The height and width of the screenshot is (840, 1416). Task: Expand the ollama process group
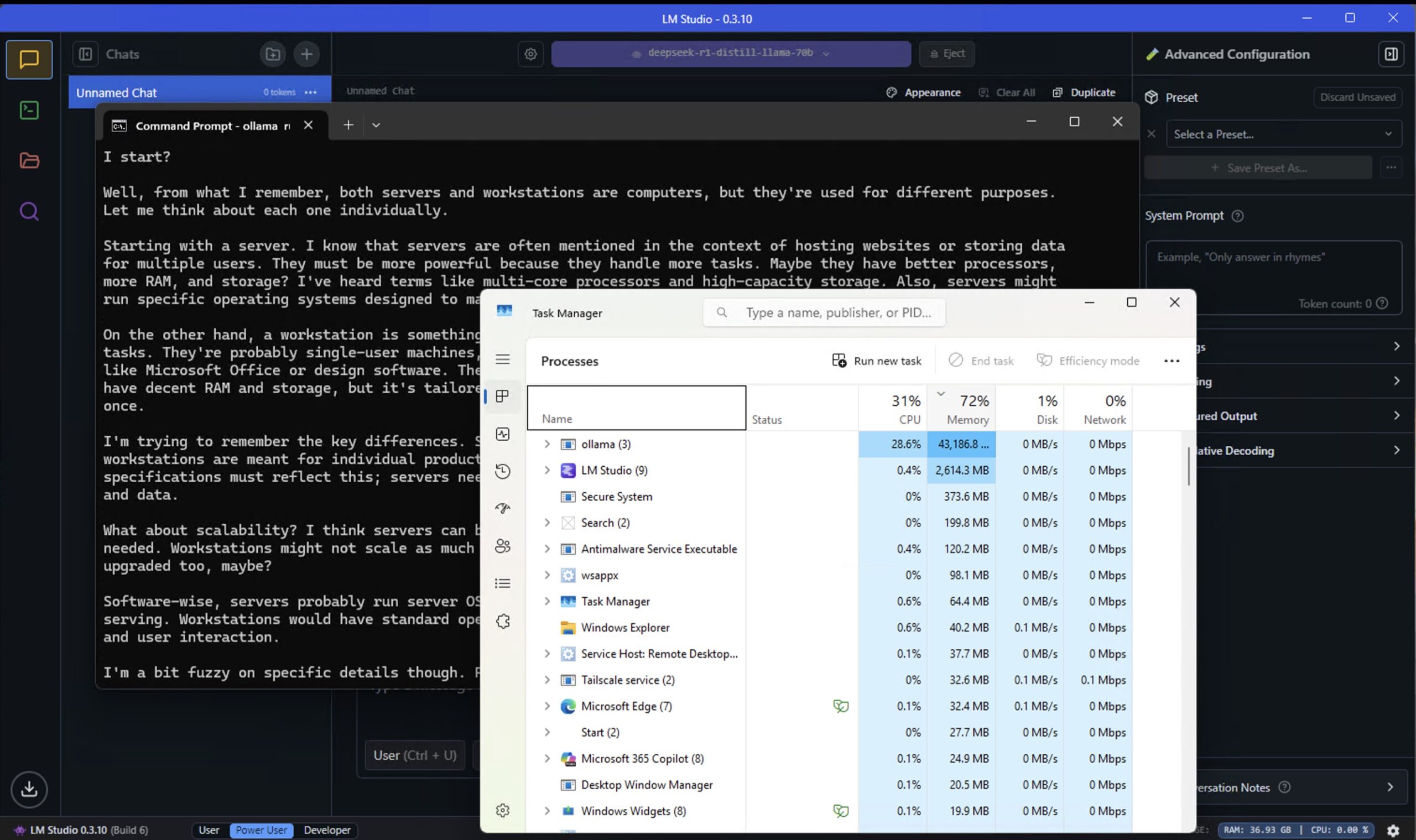(547, 444)
